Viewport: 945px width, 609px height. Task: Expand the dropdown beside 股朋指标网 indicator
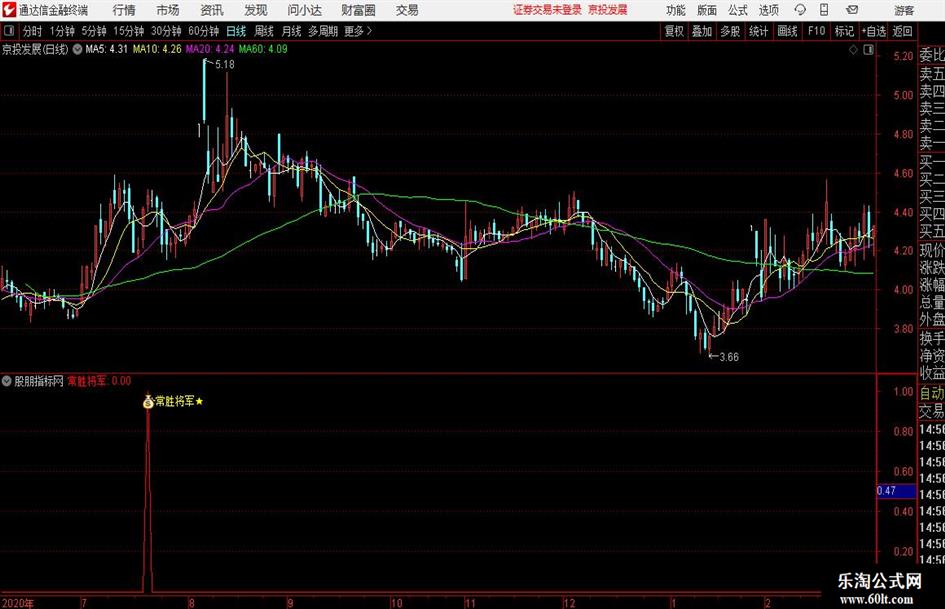pyautogui.click(x=7, y=381)
